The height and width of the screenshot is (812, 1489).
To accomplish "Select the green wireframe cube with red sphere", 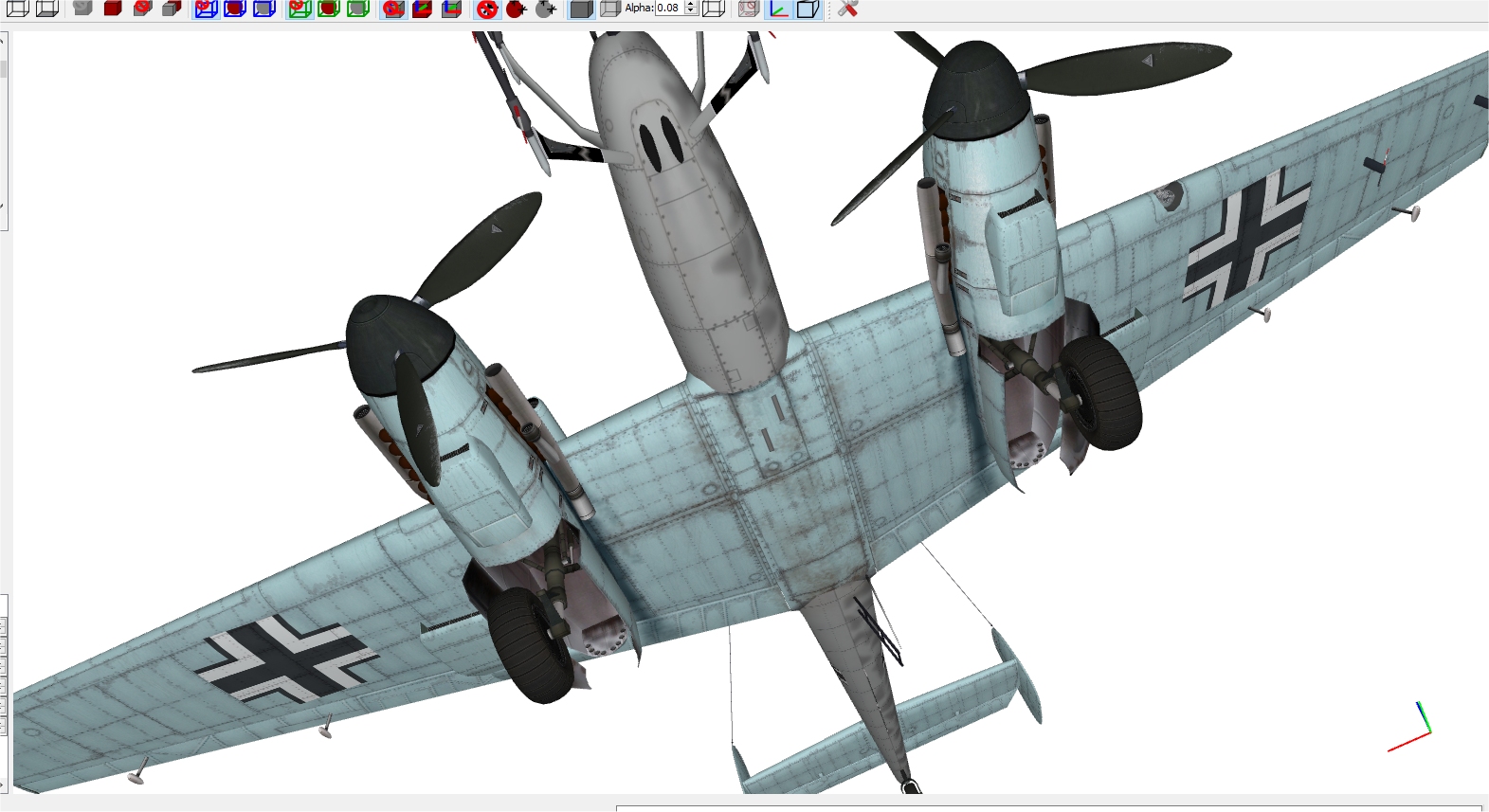I will point(329,9).
